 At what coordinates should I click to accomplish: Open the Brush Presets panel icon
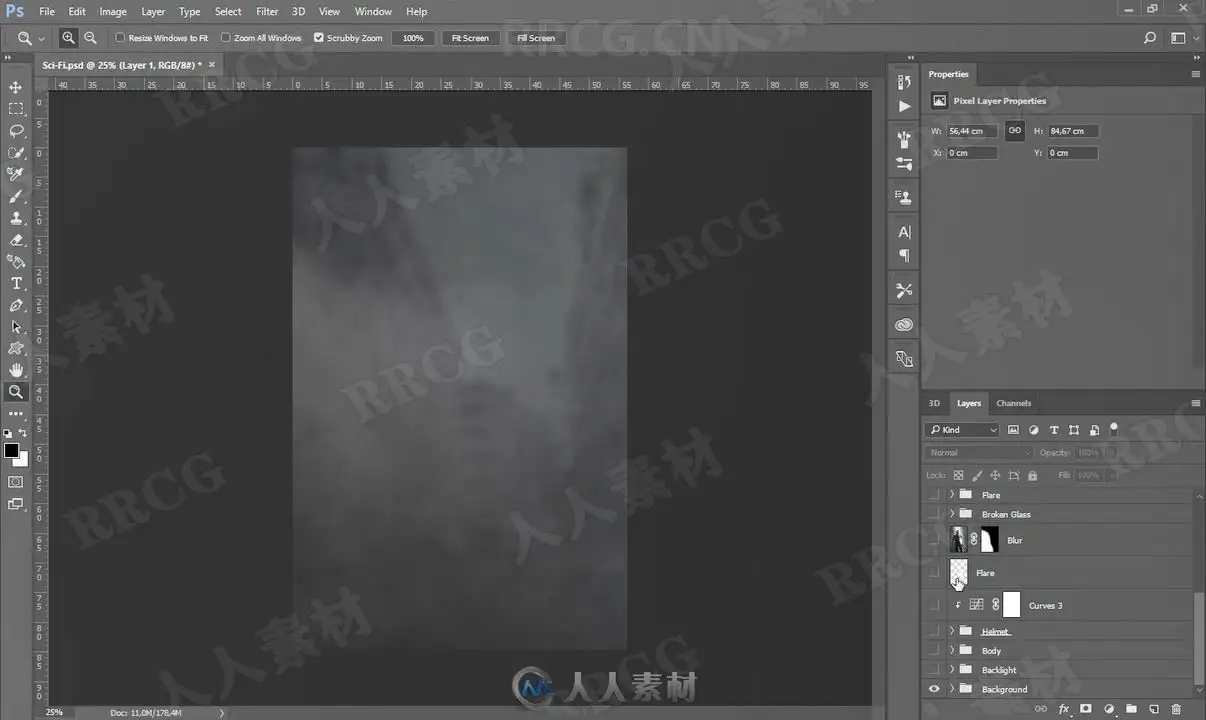[x=904, y=139]
